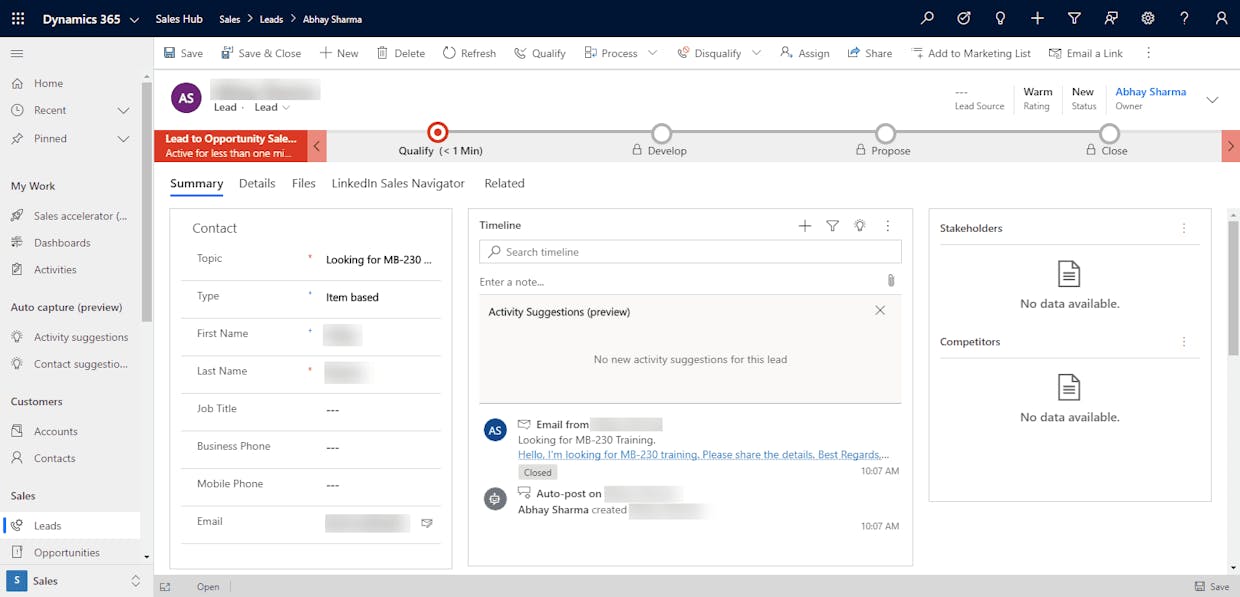Open the Related tab
1240x597 pixels.
click(504, 183)
